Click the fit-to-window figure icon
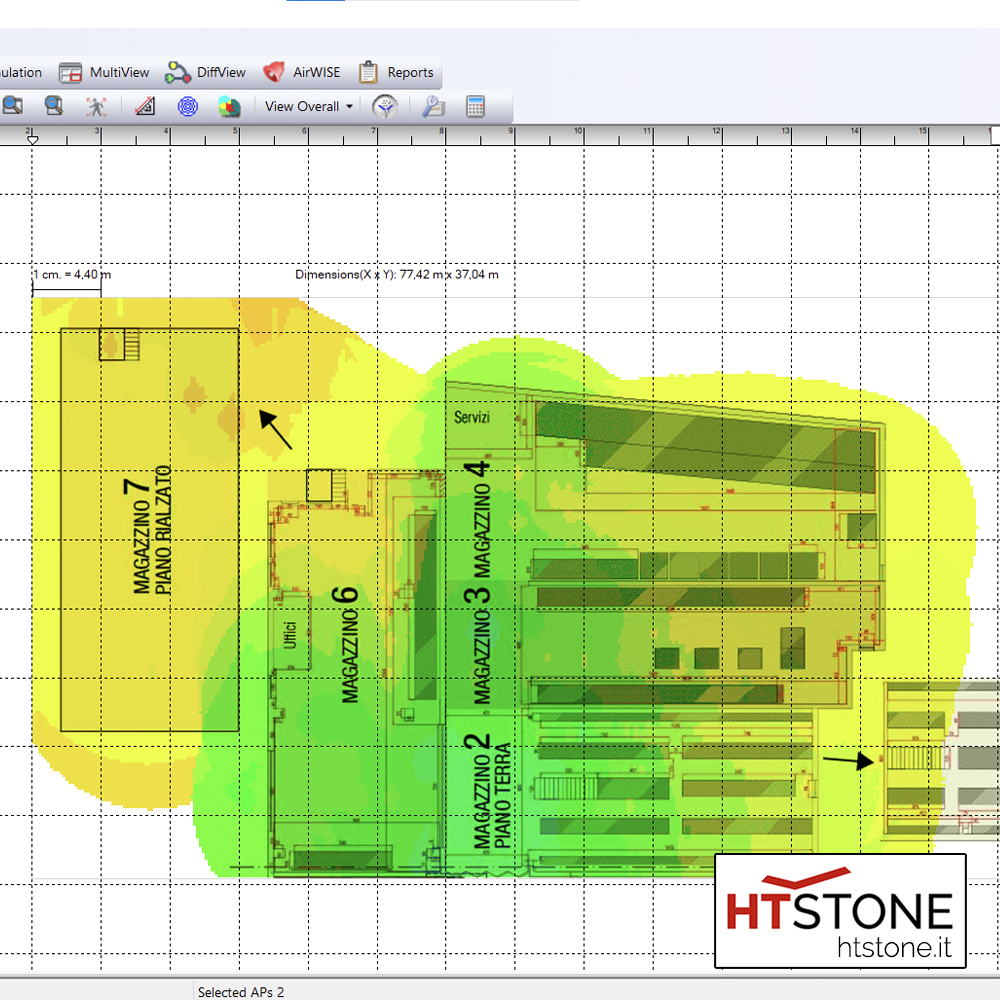1000x1000 pixels. click(x=96, y=107)
